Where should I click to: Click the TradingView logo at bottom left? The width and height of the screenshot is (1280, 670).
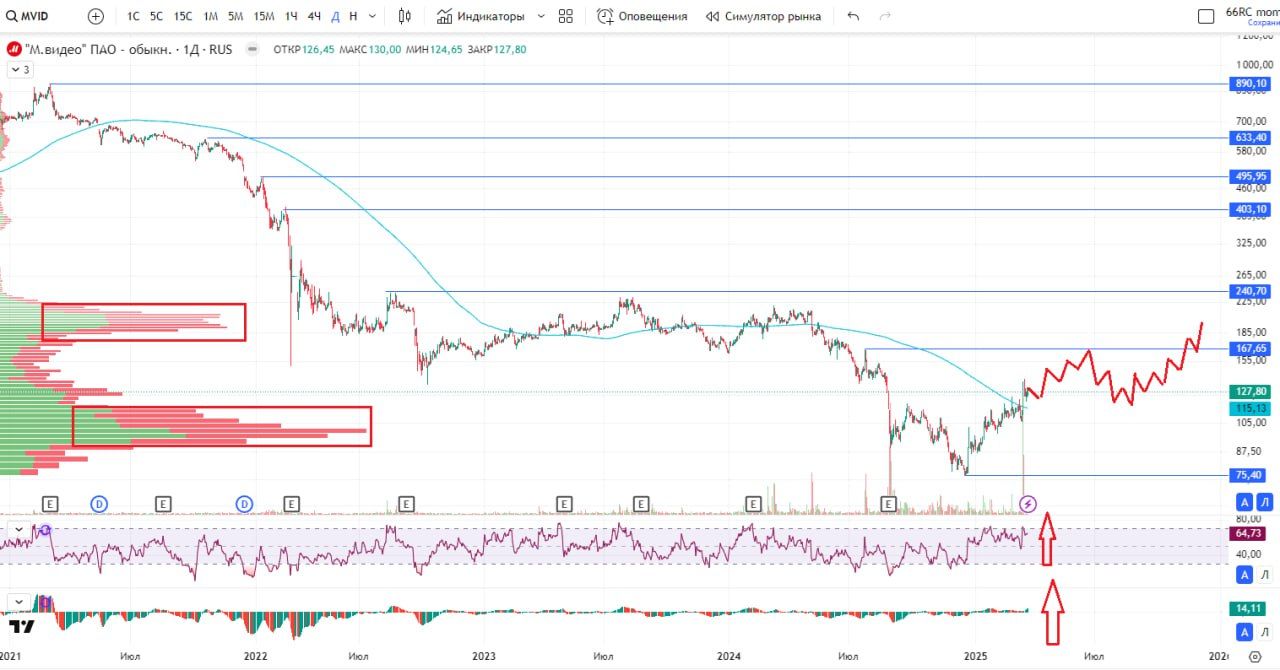click(22, 627)
